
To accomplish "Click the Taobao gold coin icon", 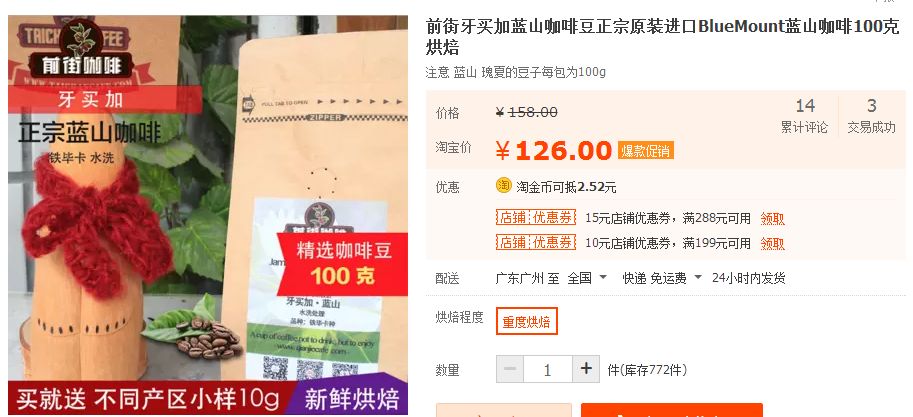I will pyautogui.click(x=504, y=186).
